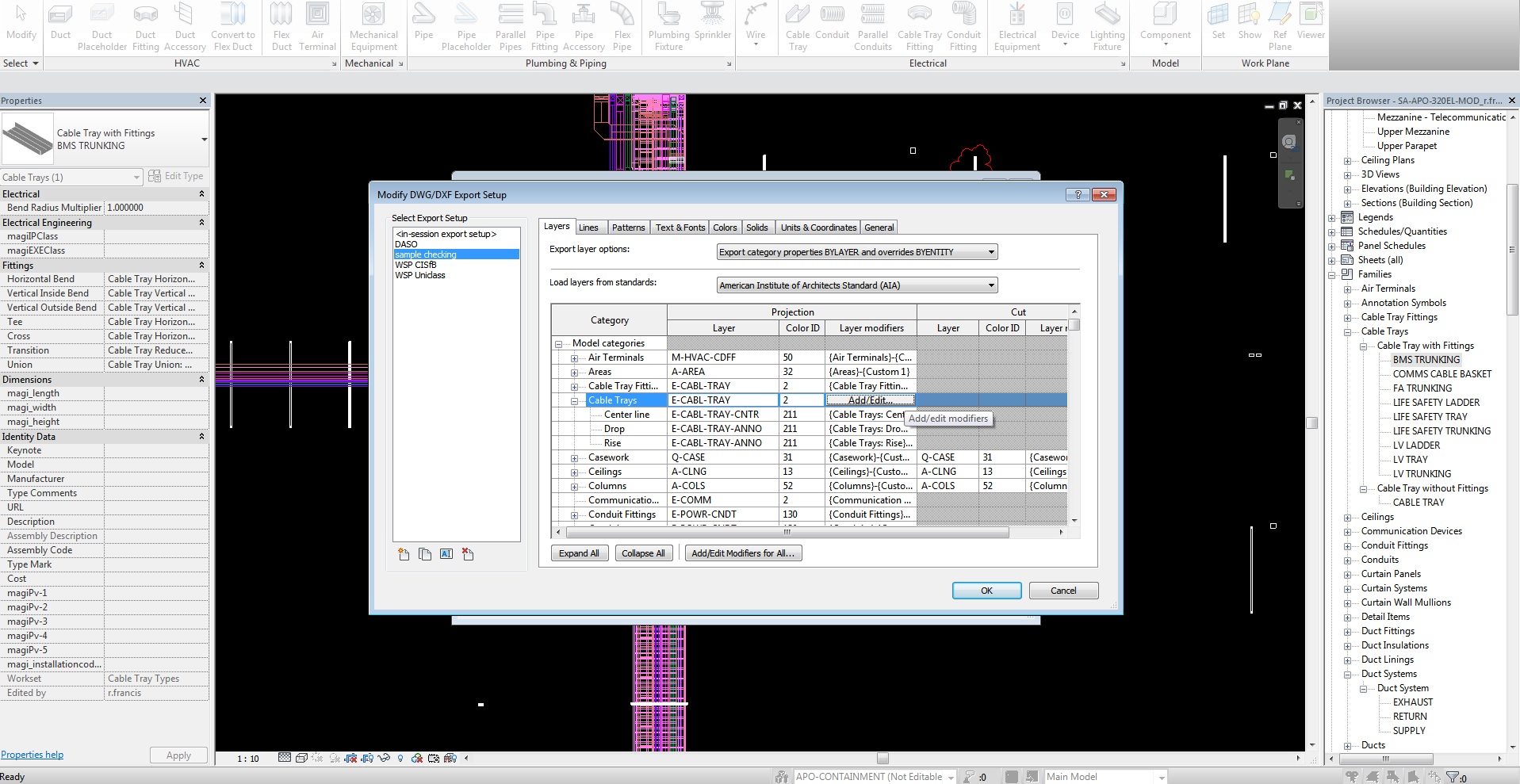Select the Lighting Fixture tool
Viewport: 1520px width, 784px height.
point(1107,27)
